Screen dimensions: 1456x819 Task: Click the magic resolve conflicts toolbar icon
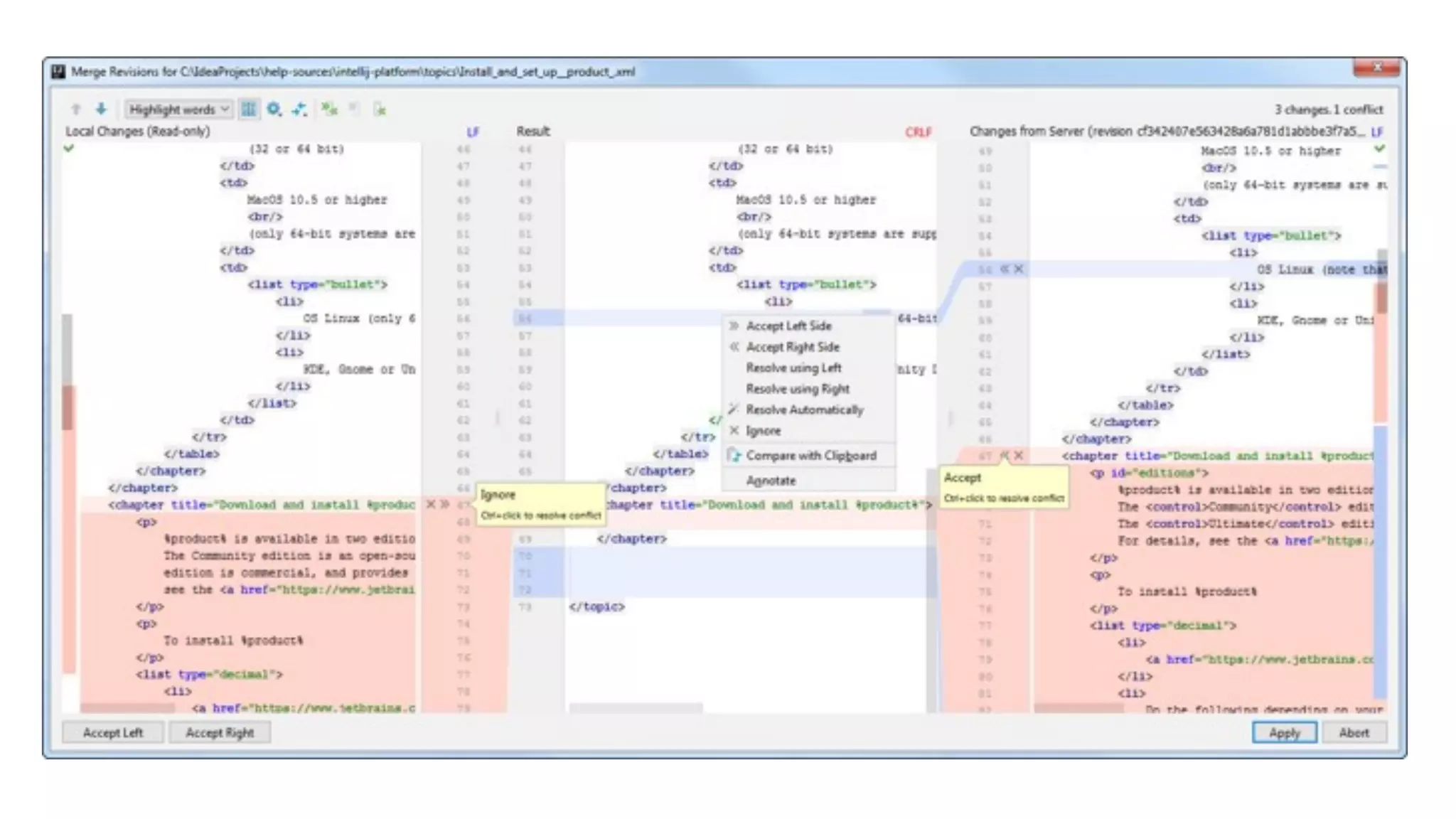point(299,109)
